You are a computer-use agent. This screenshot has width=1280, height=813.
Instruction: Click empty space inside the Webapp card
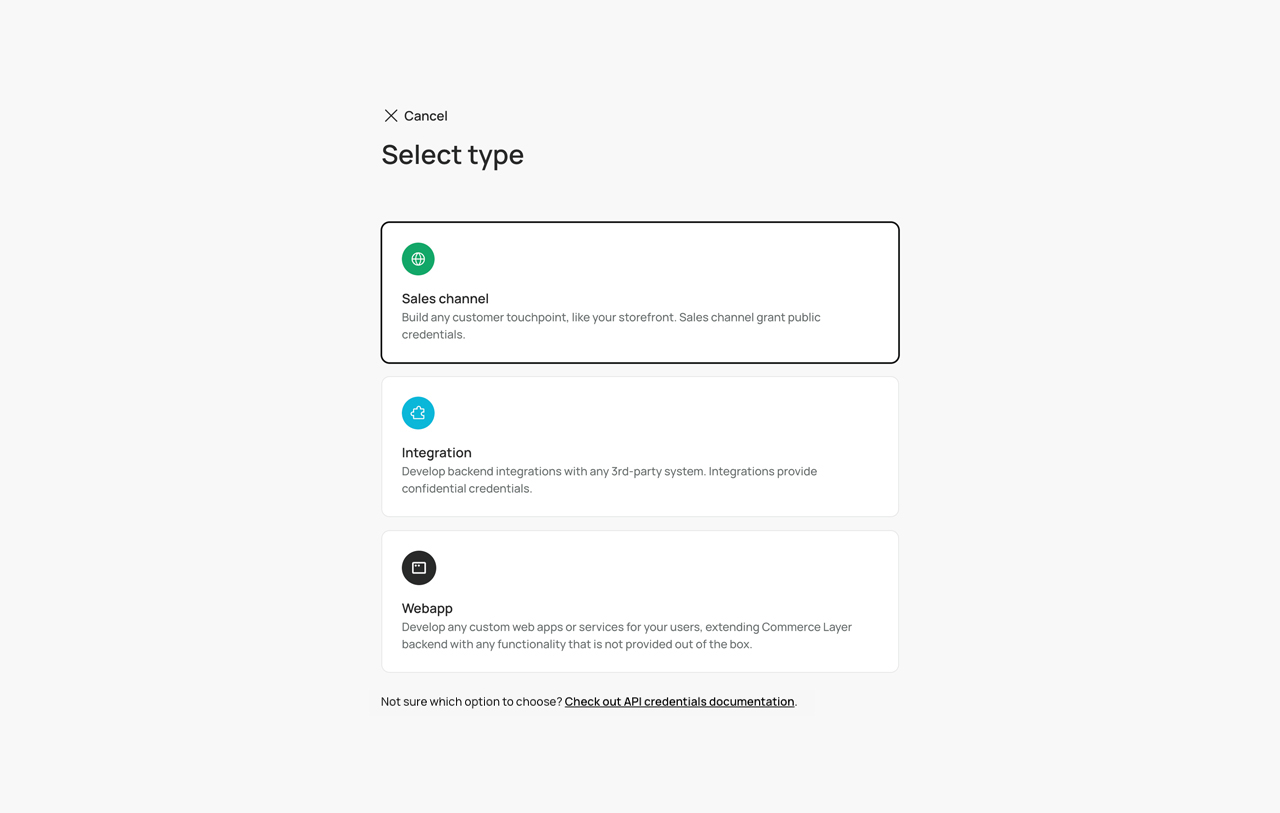[x=700, y=571]
